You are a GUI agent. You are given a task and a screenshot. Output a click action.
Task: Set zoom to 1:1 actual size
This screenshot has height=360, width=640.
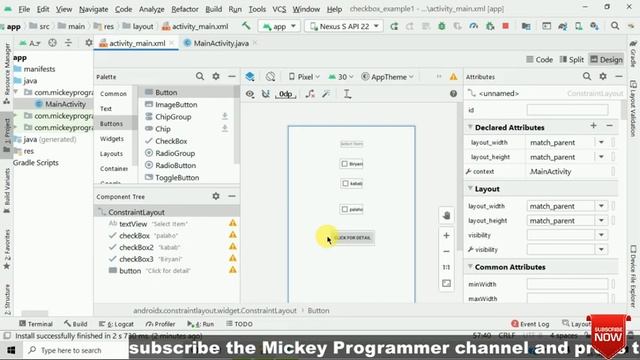point(447,267)
